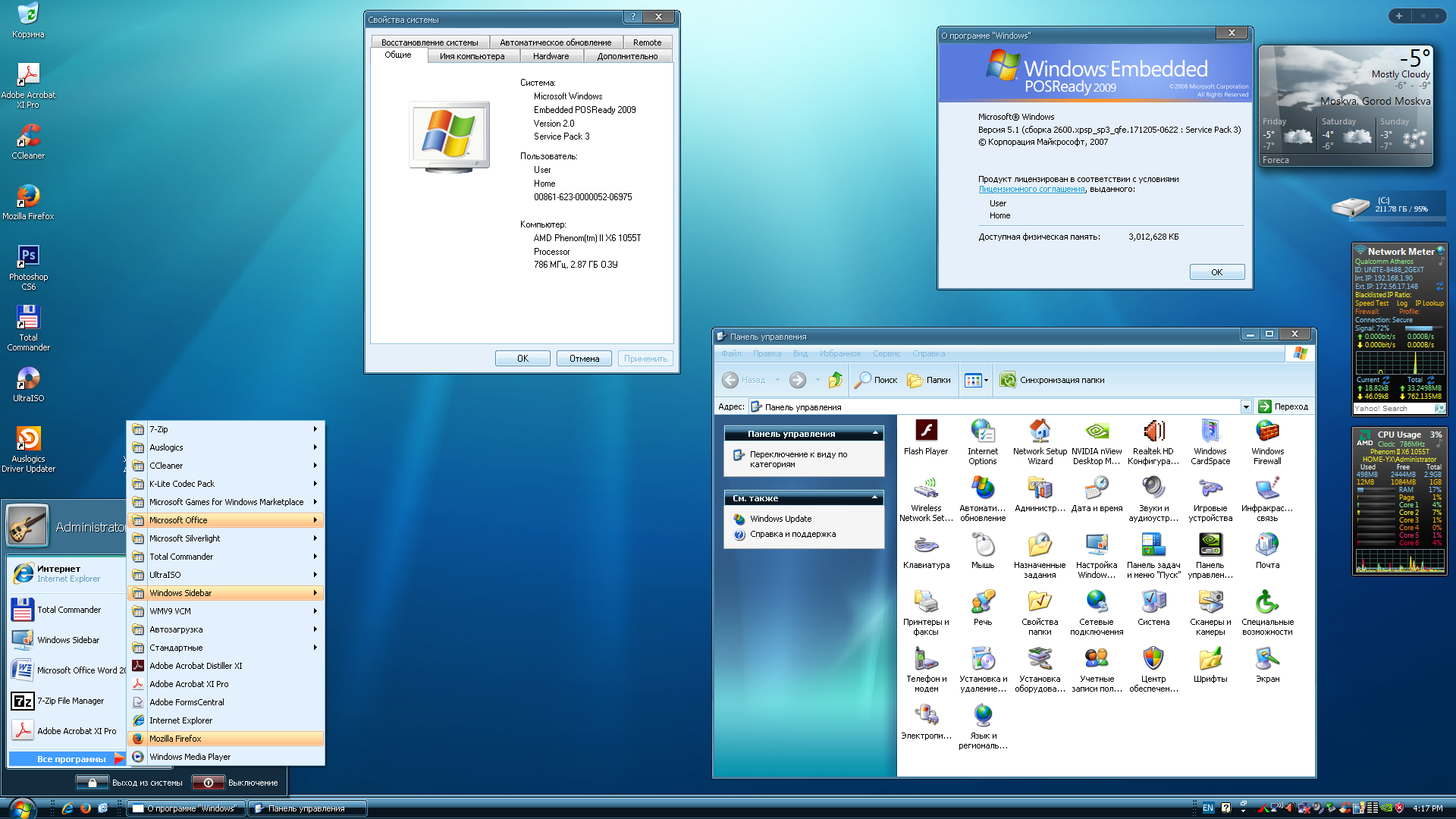Click Выход из системы button

point(130,783)
